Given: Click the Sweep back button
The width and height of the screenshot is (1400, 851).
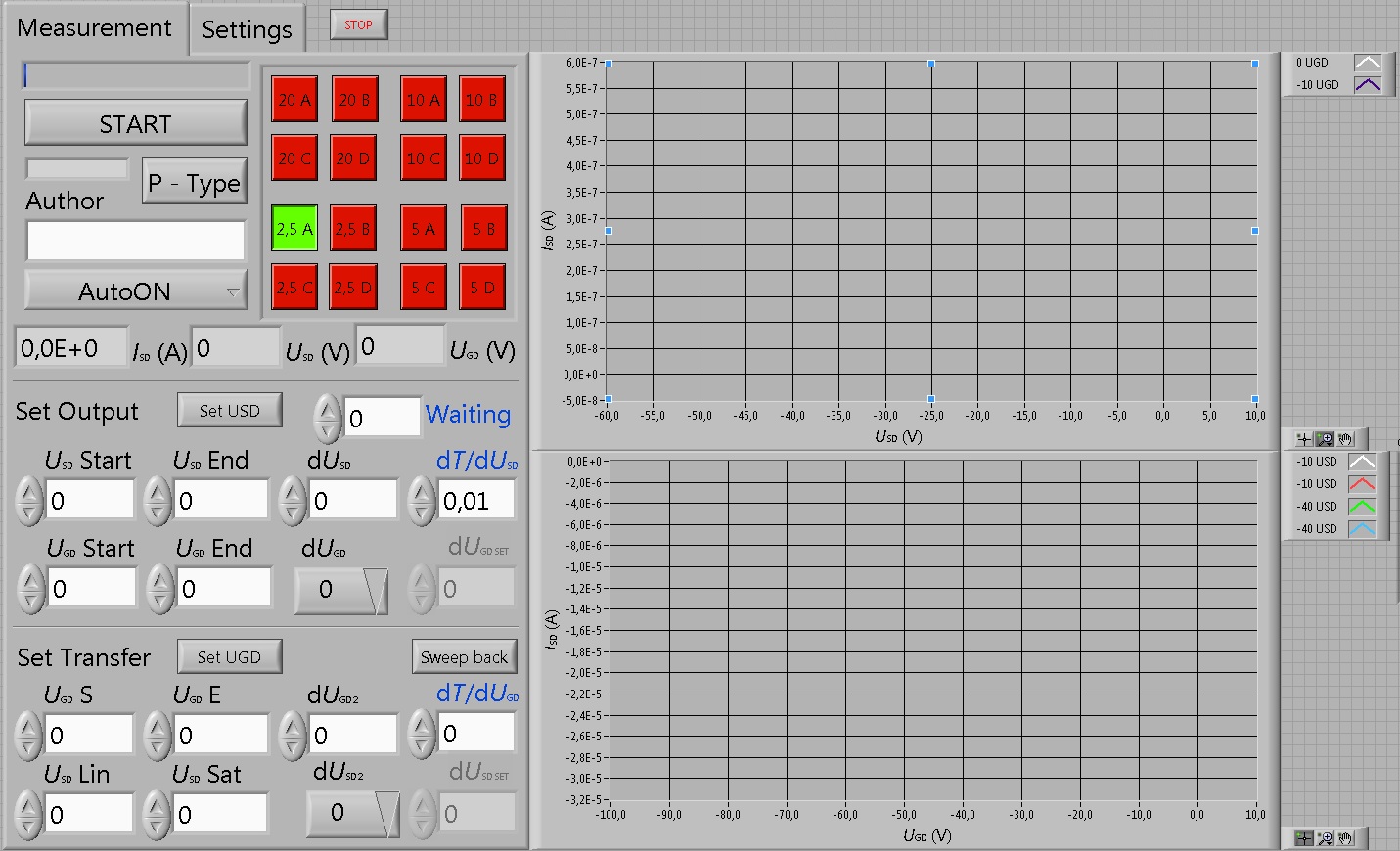Looking at the screenshot, I should pyautogui.click(x=464, y=657).
